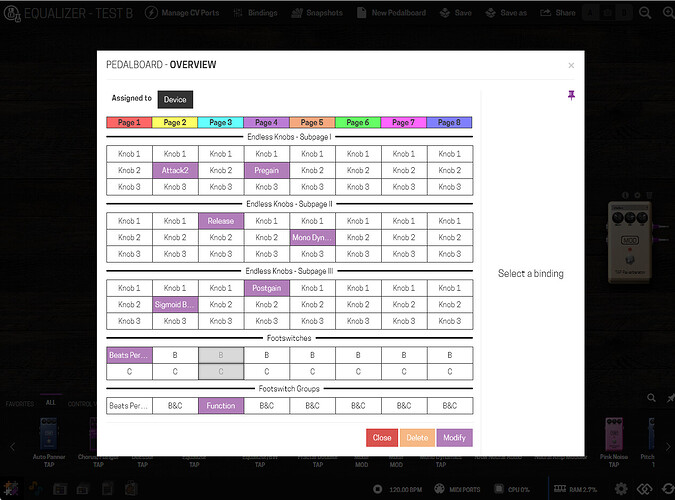Select the Page 4 purple tab

tap(266, 122)
